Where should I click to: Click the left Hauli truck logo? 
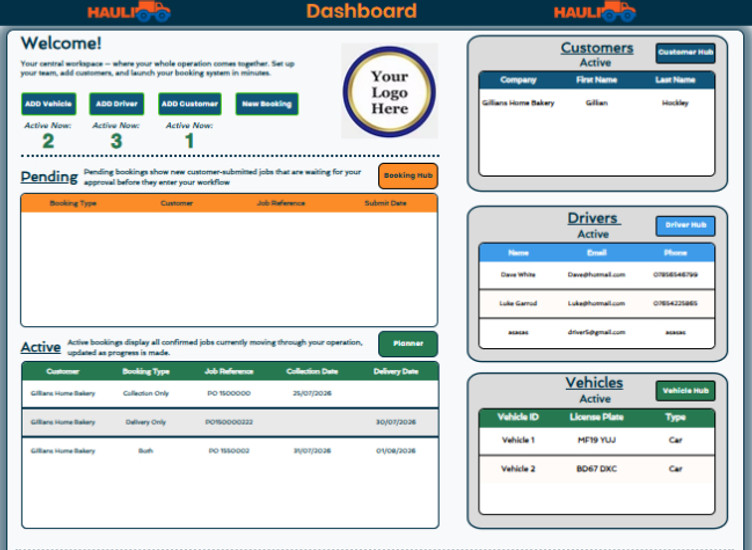coord(129,12)
